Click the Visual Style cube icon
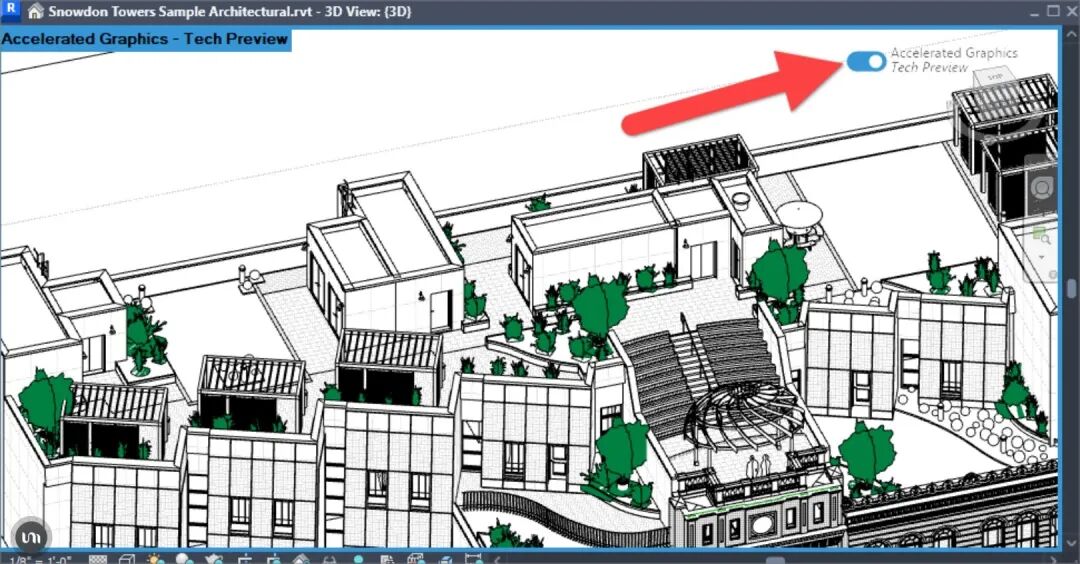The height and width of the screenshot is (564, 1080). 127,560
